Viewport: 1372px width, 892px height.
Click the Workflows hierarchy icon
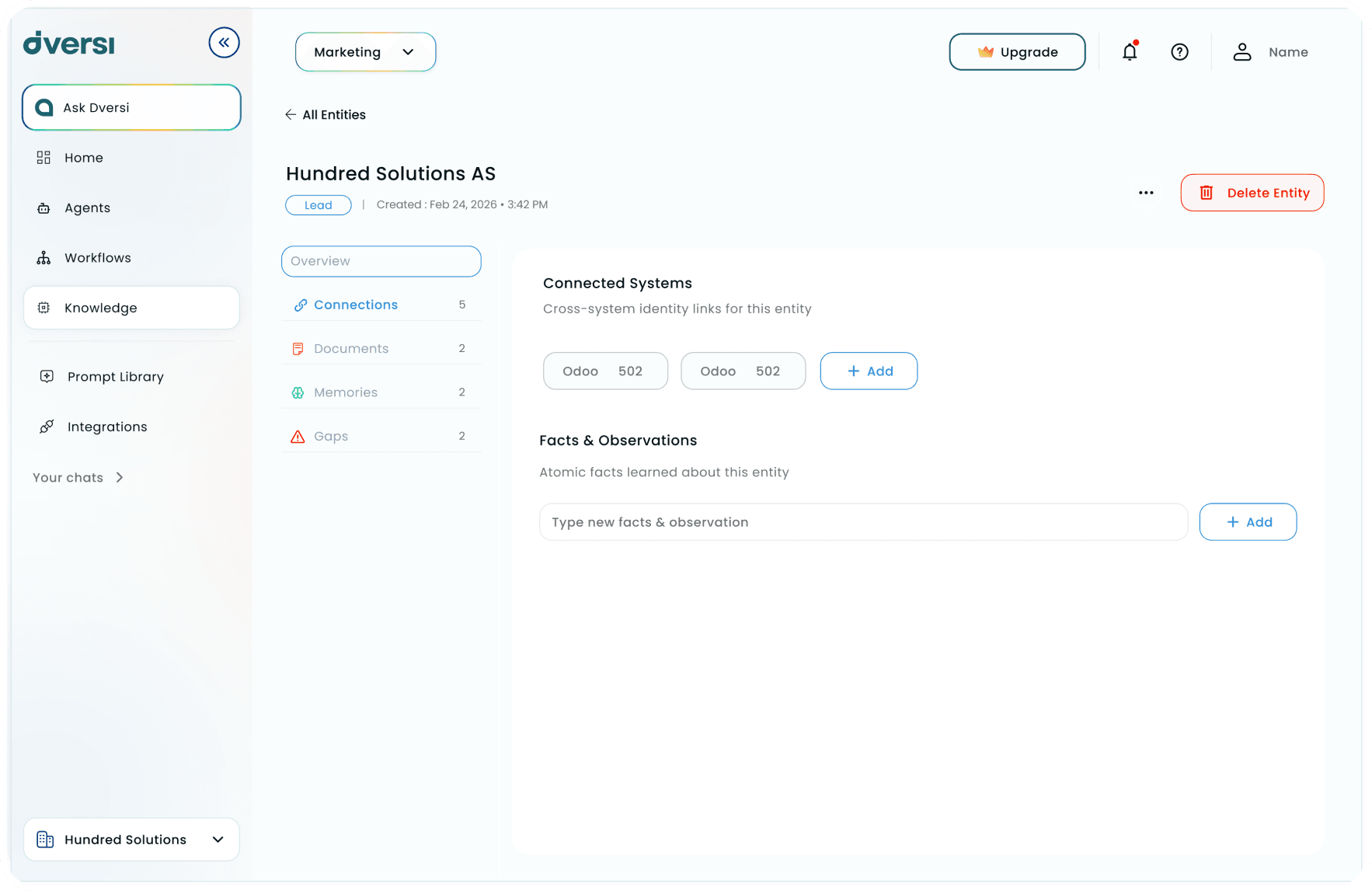[x=44, y=258]
